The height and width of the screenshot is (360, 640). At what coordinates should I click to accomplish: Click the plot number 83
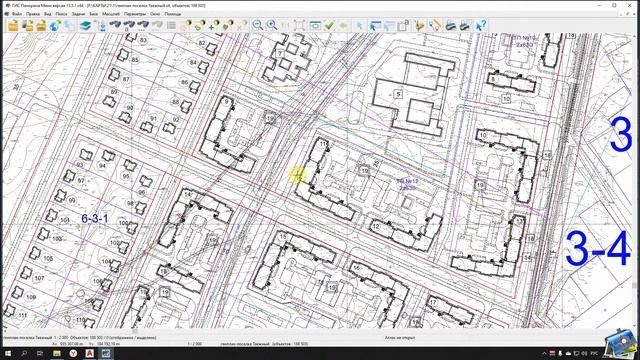(x=143, y=40)
